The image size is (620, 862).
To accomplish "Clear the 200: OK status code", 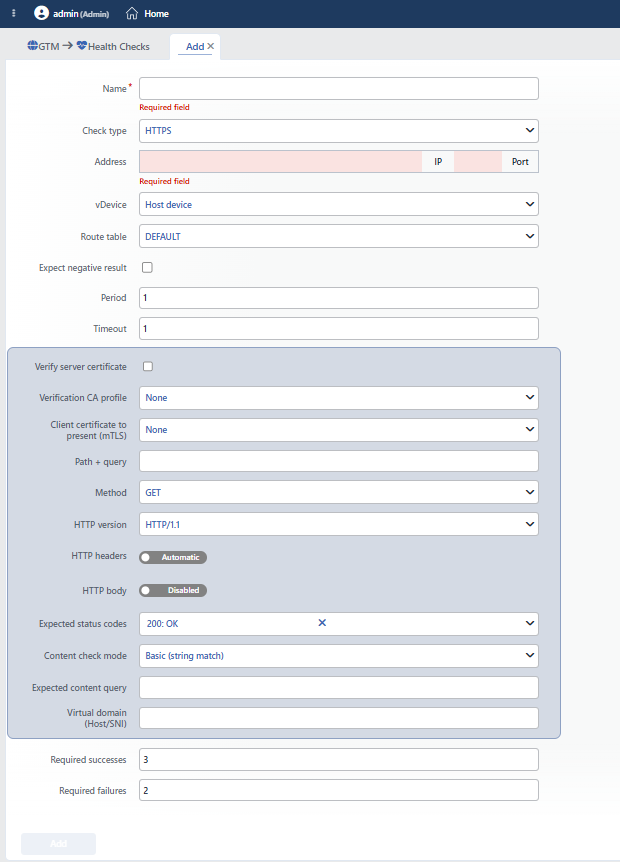I will coord(322,622).
